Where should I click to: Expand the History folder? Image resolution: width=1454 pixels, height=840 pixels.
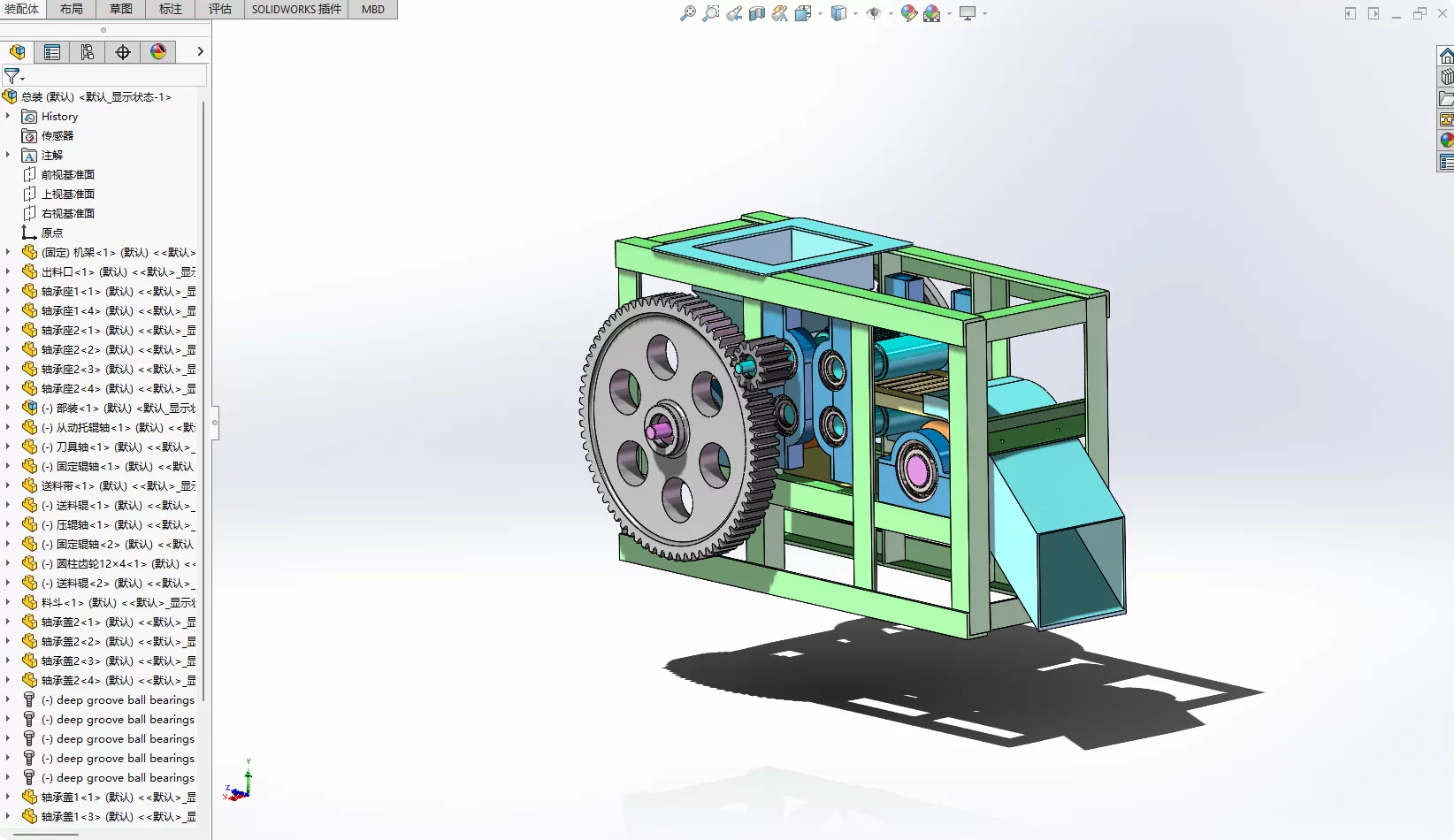8,116
